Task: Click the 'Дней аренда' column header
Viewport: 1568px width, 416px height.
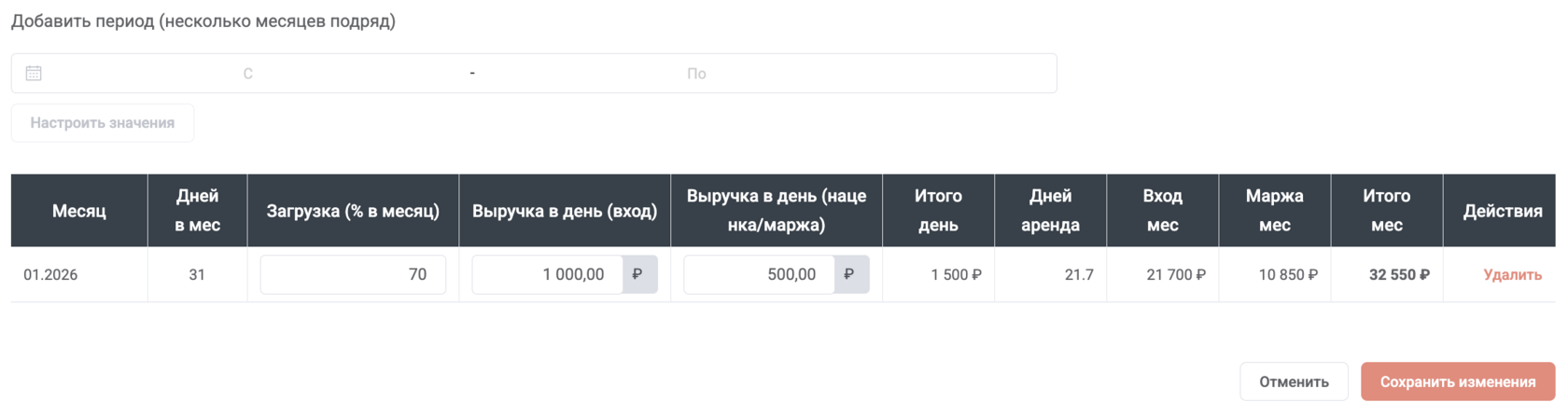Action: pyautogui.click(x=1050, y=211)
